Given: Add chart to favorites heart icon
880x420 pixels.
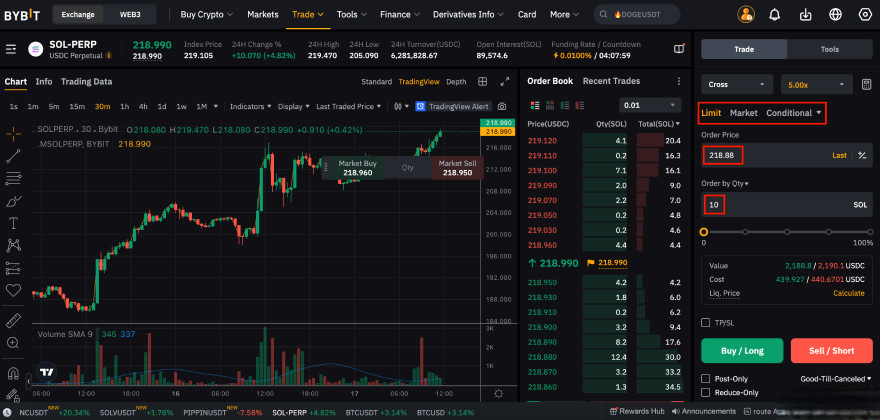Looking at the screenshot, I should 13,290.
